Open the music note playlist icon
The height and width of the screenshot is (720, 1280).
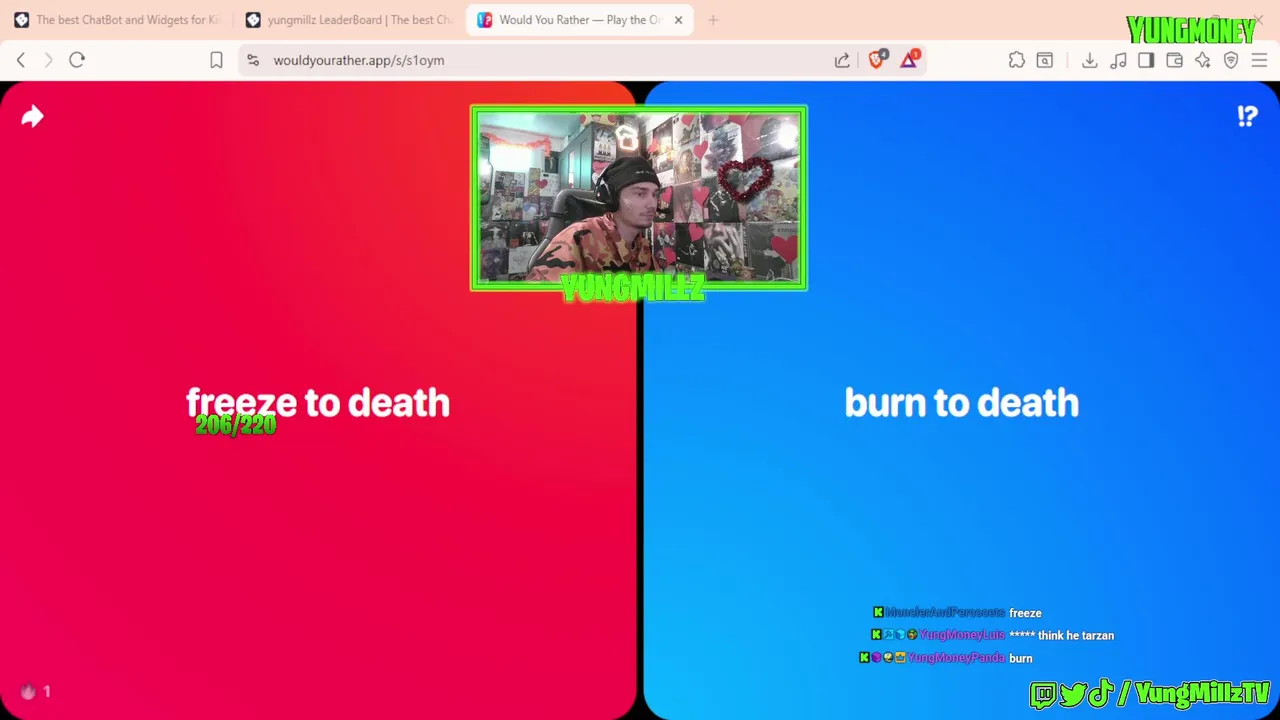pyautogui.click(x=1118, y=60)
